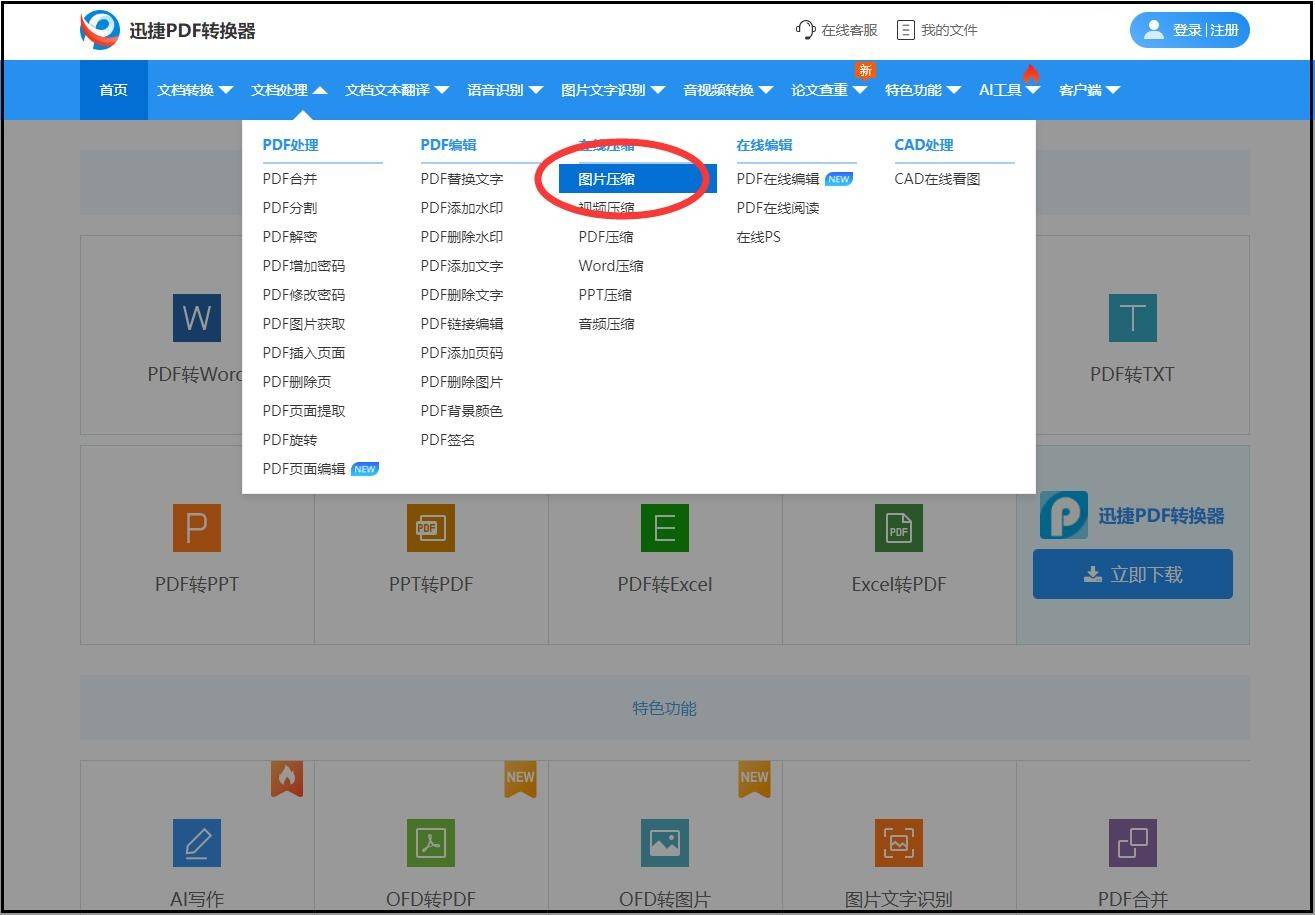This screenshot has height=915, width=1315.
Task: Select the PPT转PDF conversion icon
Action: (430, 528)
